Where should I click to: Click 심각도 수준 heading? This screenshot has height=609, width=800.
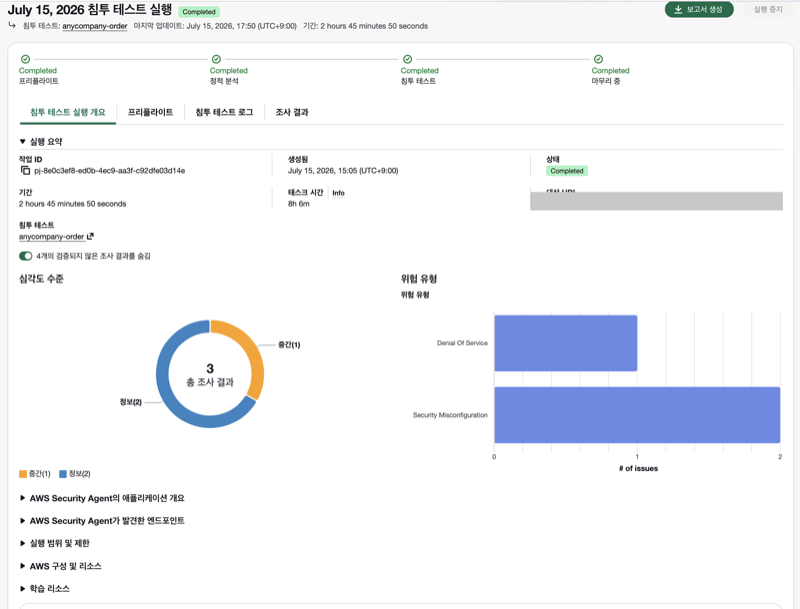pyautogui.click(x=41, y=278)
